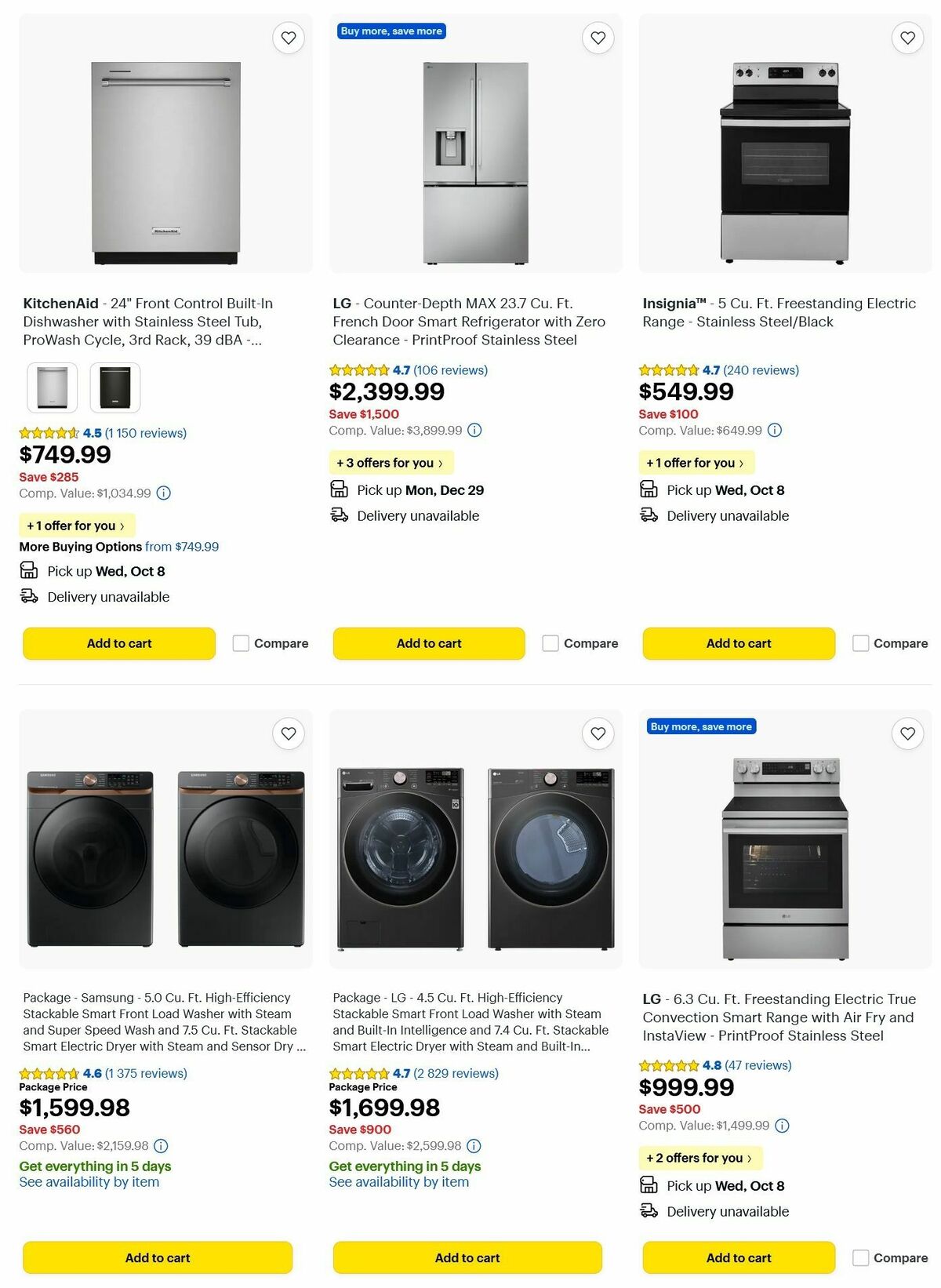941x1288 pixels.
Task: Add the Insignia electric range to cart
Action: pos(738,642)
